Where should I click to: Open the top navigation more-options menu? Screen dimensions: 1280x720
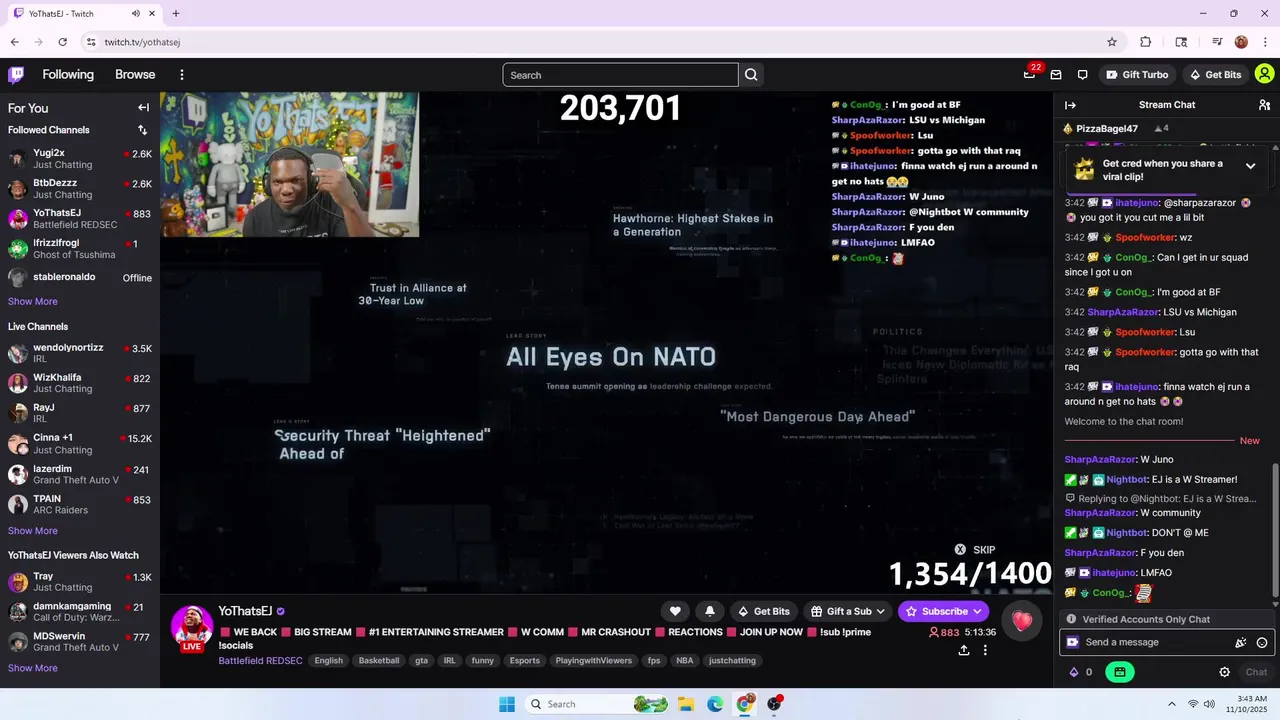pyautogui.click(x=181, y=75)
